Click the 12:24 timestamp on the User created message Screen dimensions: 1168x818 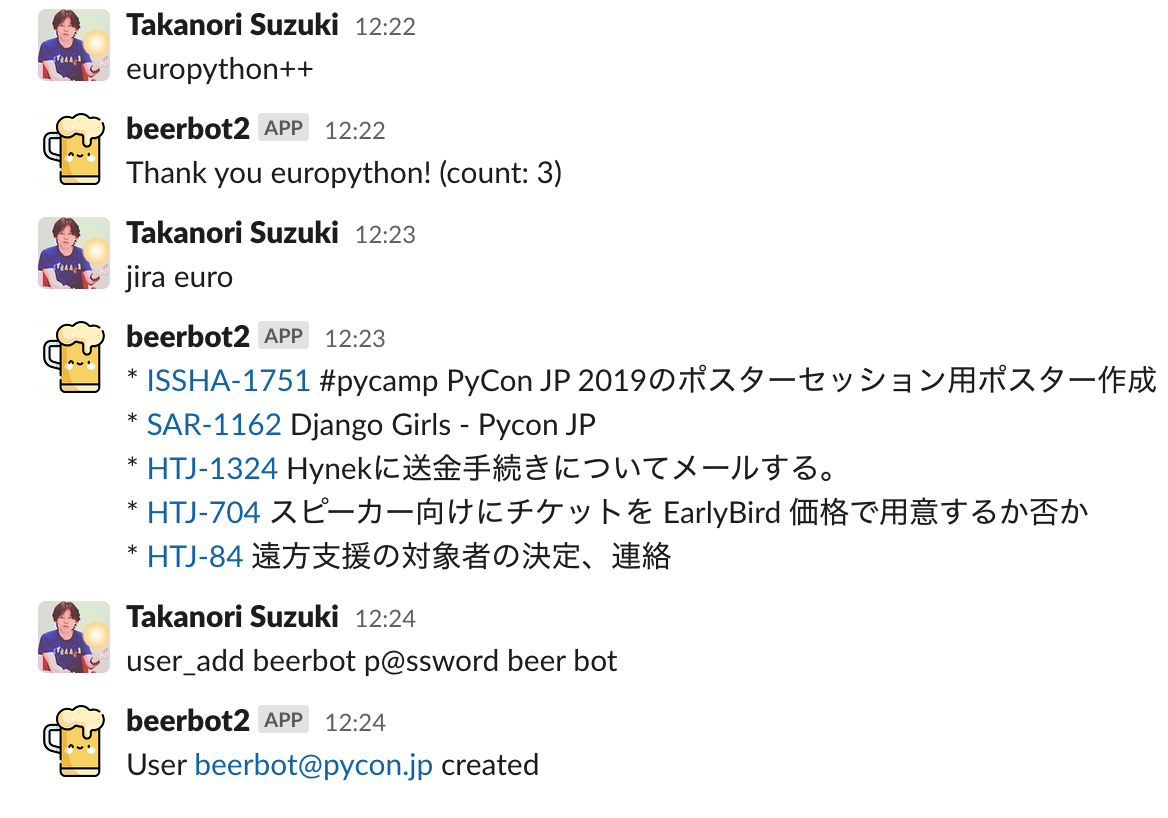(x=355, y=723)
